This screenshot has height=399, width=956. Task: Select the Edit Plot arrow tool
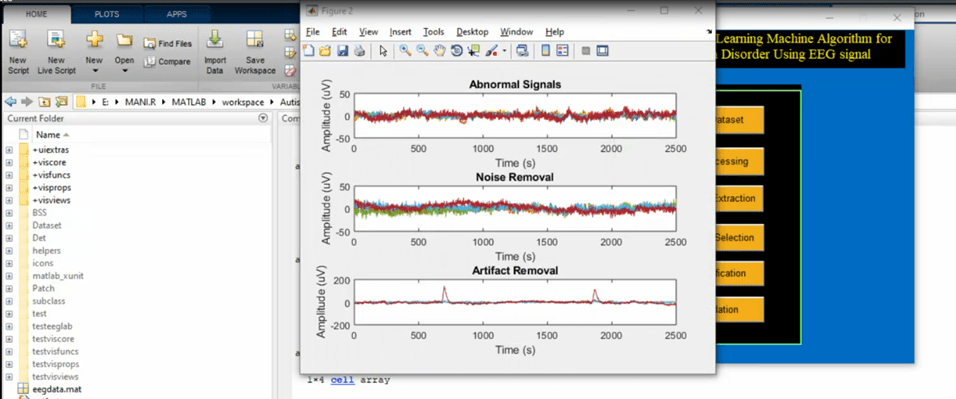coord(383,51)
